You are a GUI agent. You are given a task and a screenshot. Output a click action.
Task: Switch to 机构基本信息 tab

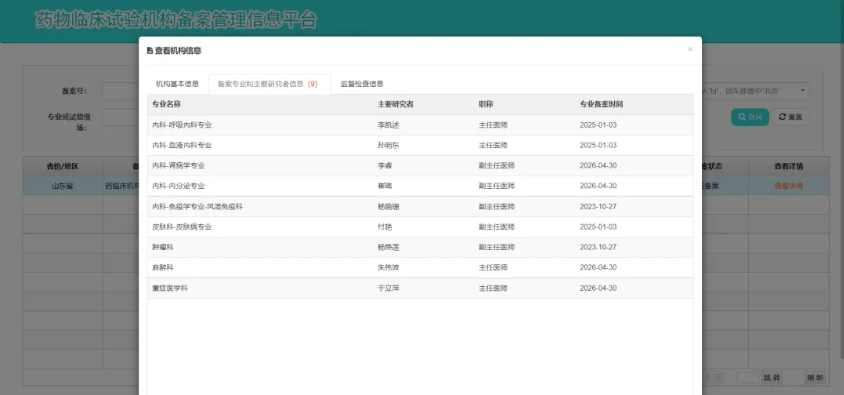click(x=178, y=84)
